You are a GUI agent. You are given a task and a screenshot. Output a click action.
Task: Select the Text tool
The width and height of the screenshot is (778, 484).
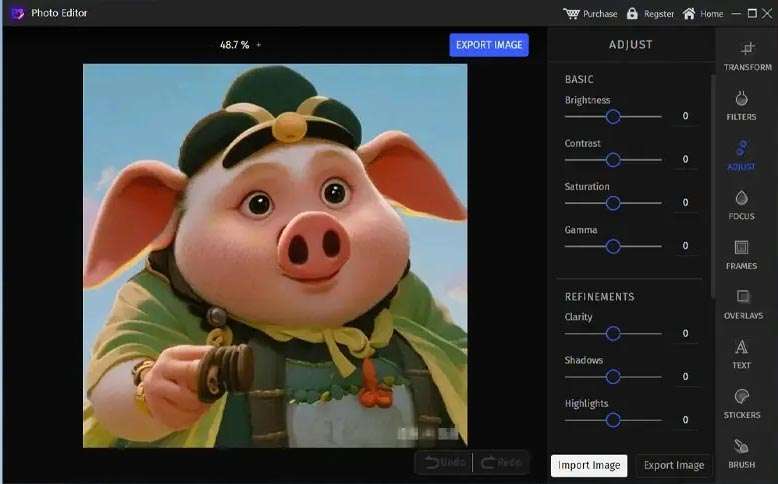[741, 354]
